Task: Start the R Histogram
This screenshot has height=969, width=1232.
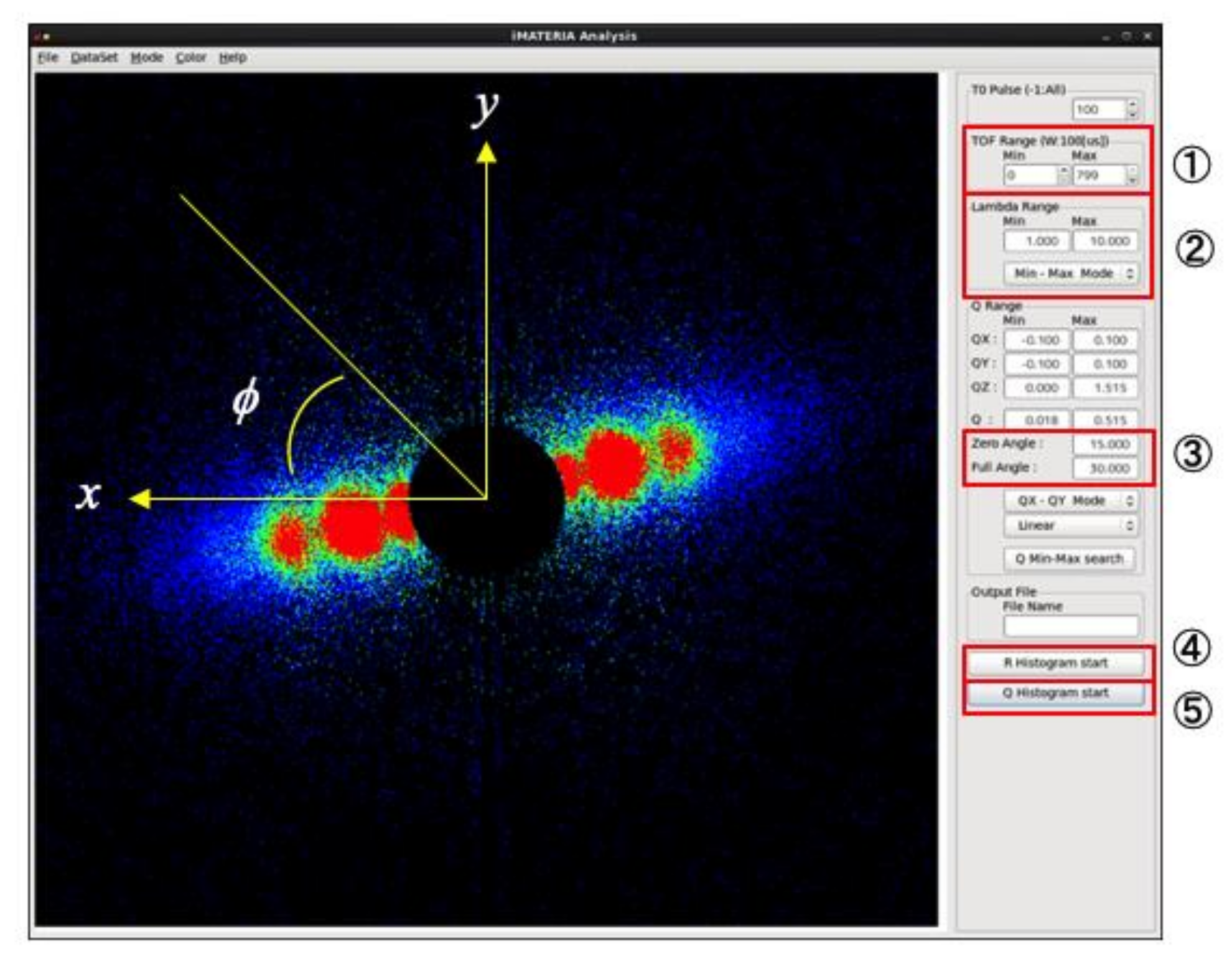Action: (1055, 663)
